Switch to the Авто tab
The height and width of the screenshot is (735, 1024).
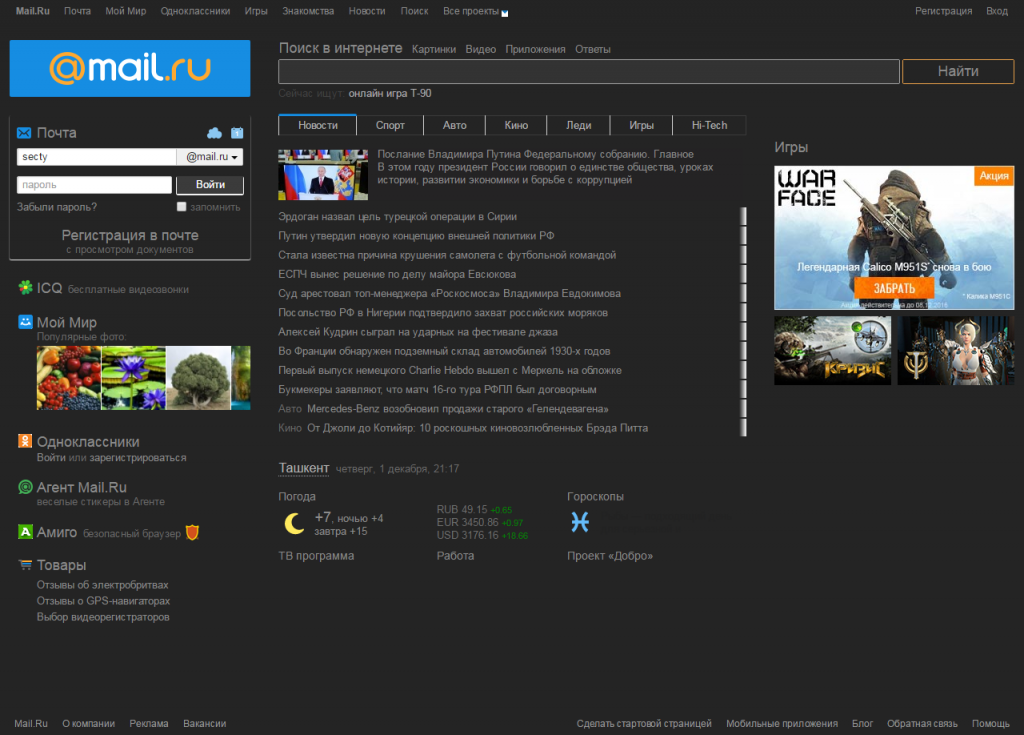coord(455,125)
